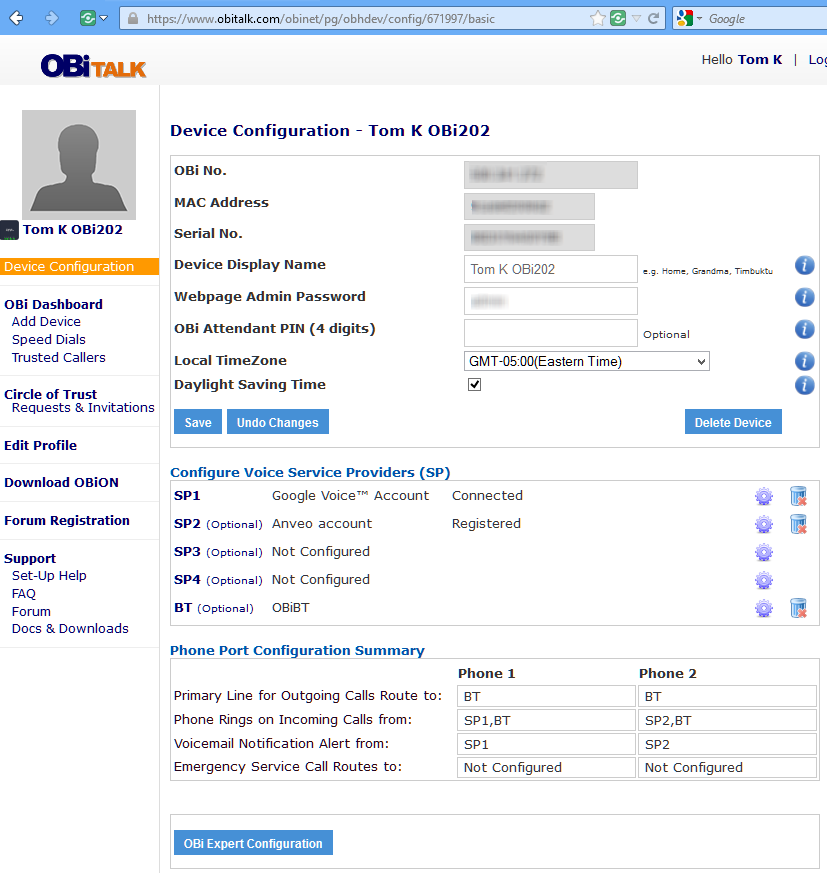Viewport: 827px width, 873px height.
Task: Click the SP1 Google Voice settings gear icon
Action: [764, 496]
